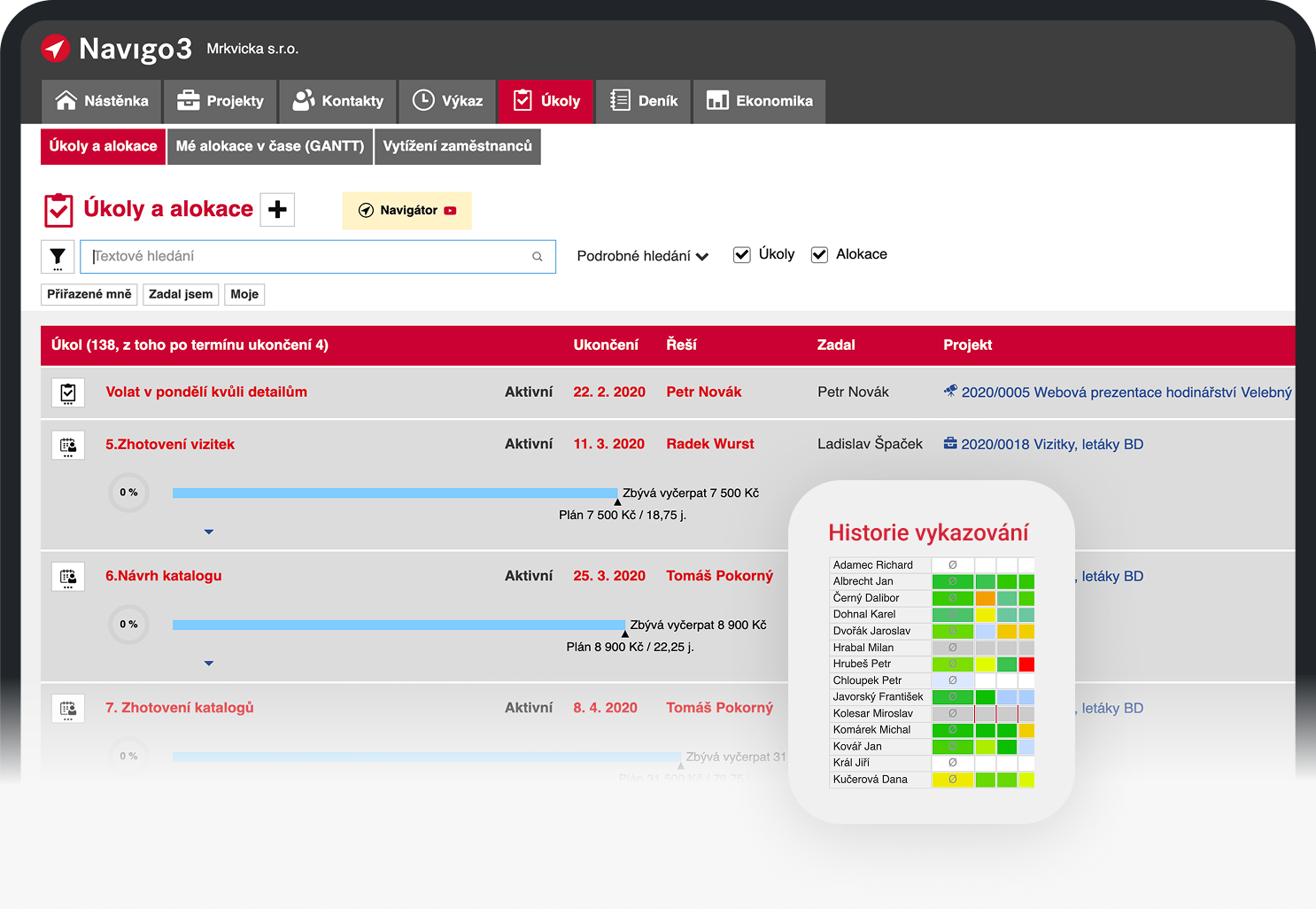The image size is (1316, 909).
Task: Open project link 2020/0018 Vizitky, letáky BD
Action: pos(1051,445)
